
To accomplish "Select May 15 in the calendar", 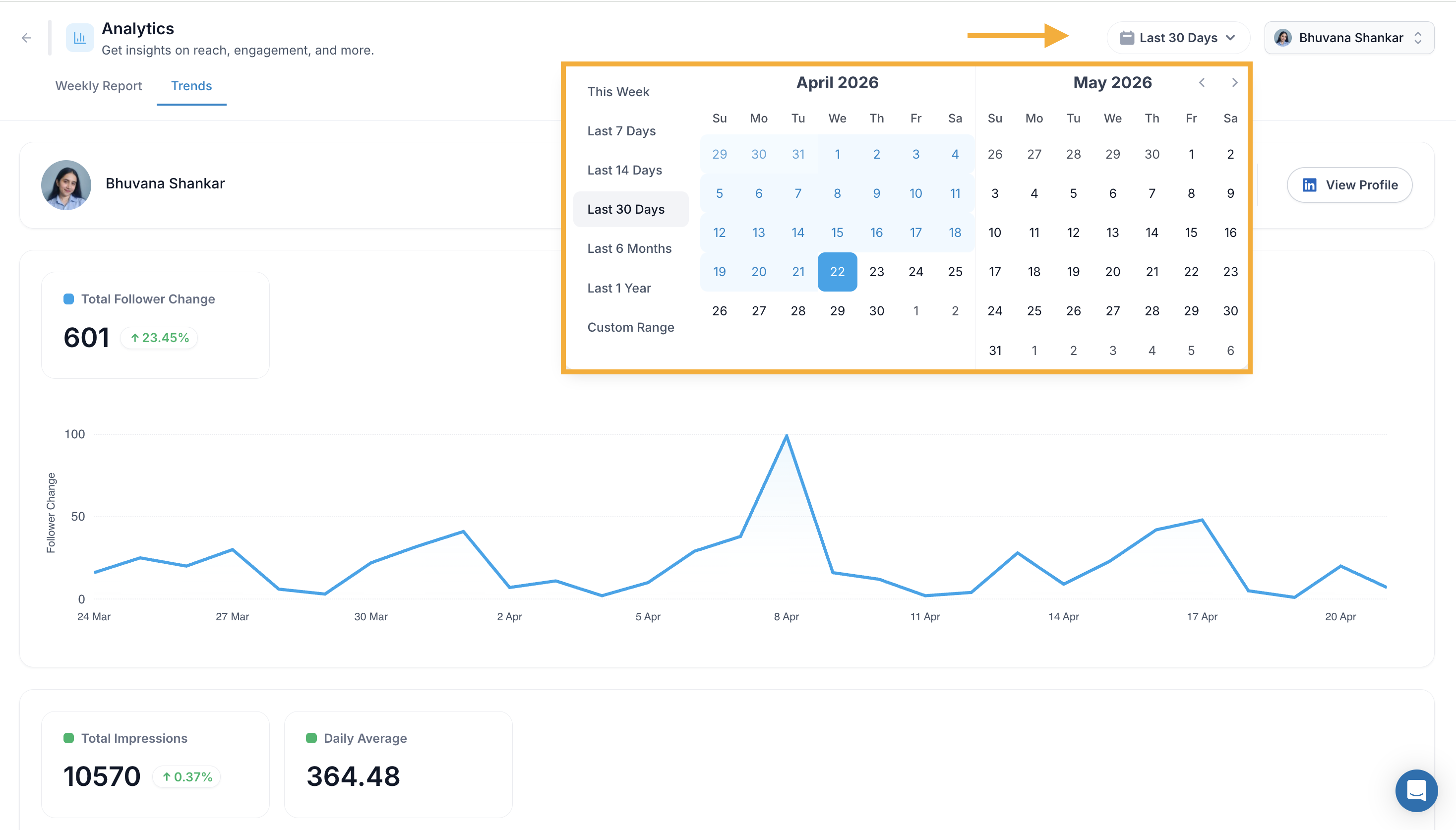I will 1191,233.
